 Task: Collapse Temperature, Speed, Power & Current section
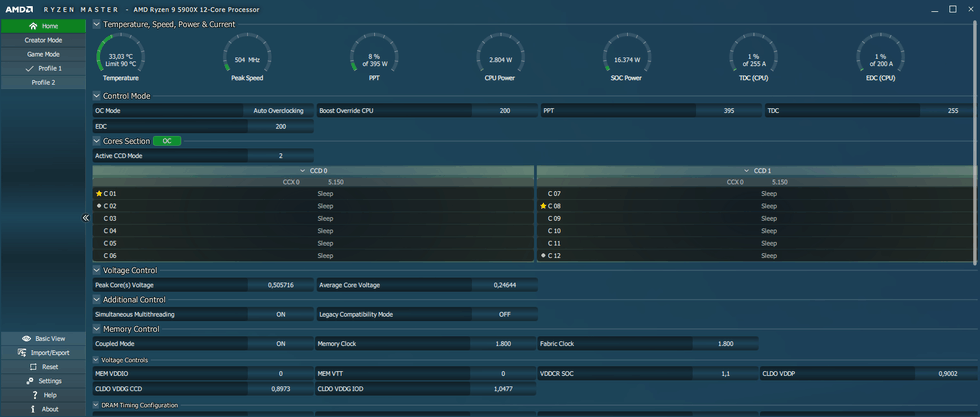click(x=96, y=24)
